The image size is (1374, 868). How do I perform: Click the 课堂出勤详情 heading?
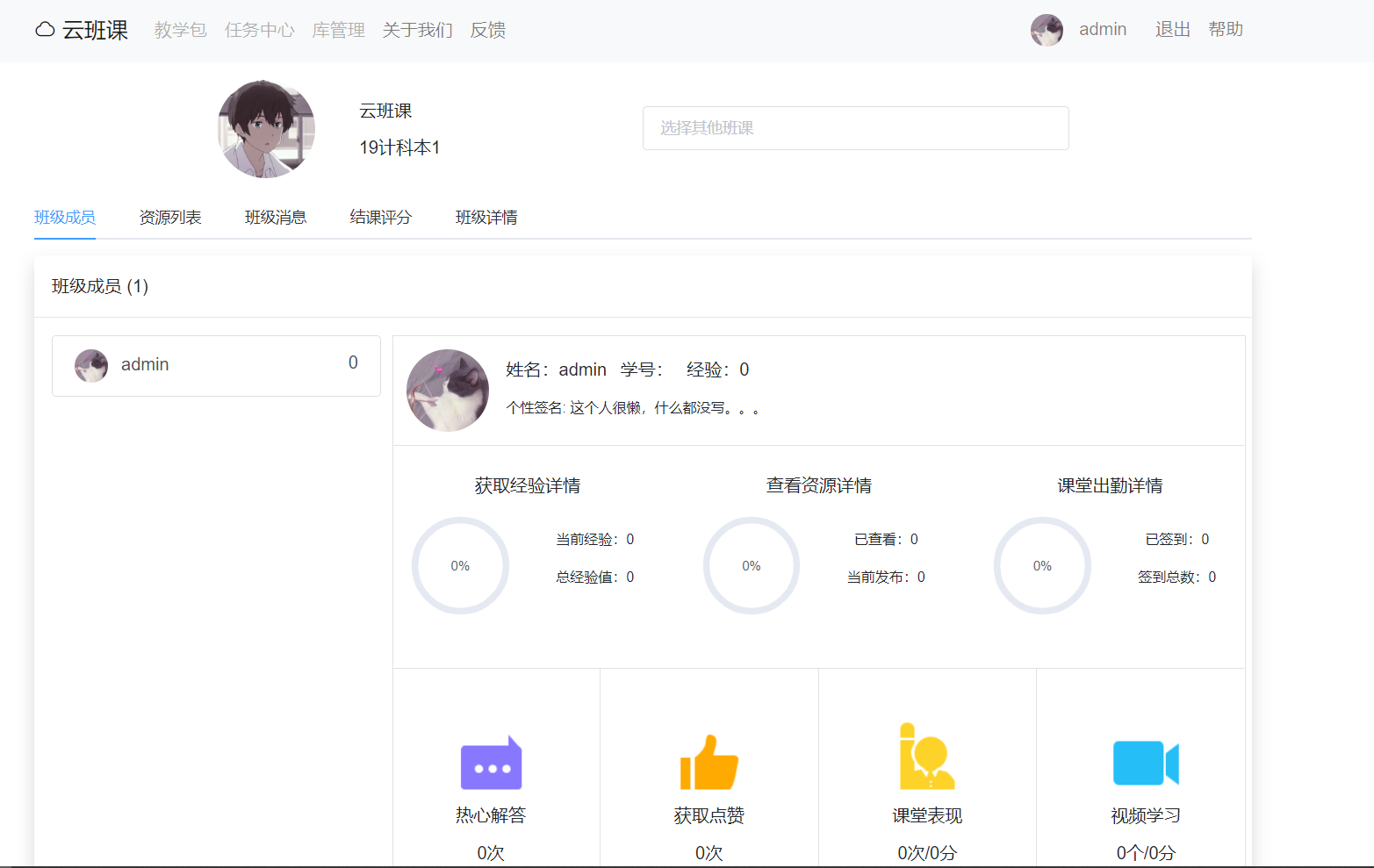pyautogui.click(x=1110, y=485)
